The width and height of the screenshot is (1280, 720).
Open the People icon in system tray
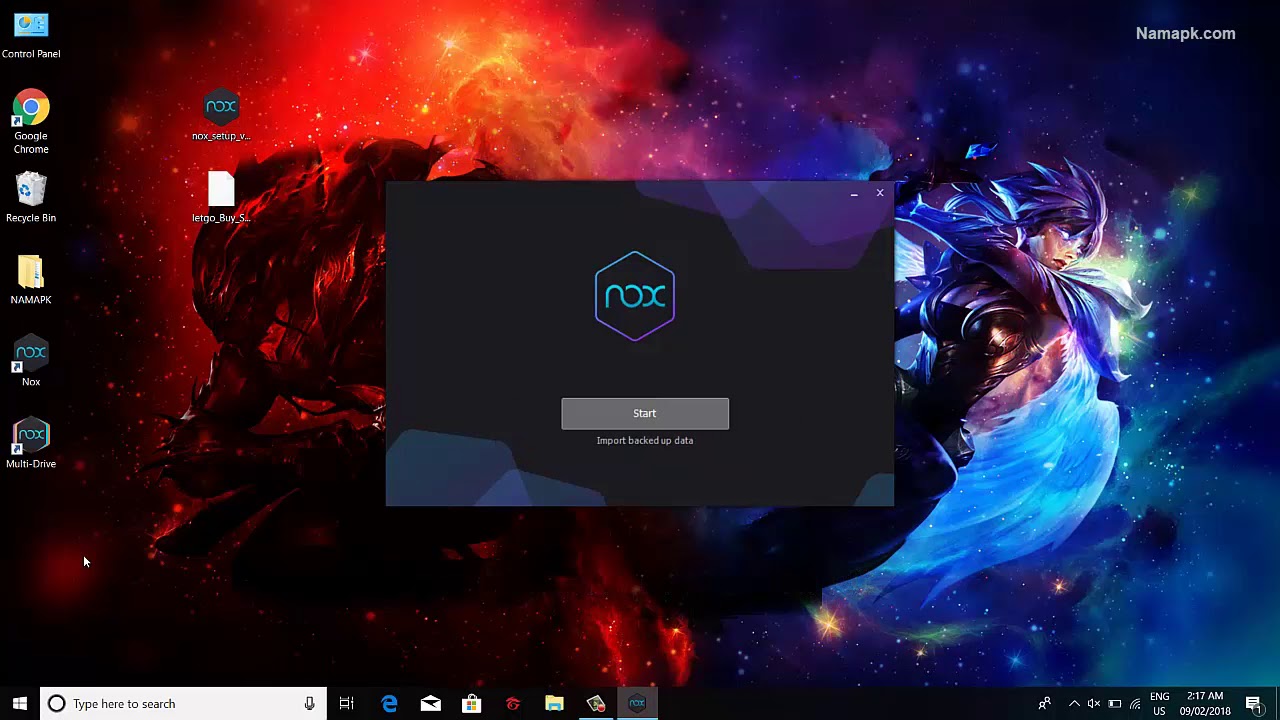pyautogui.click(x=1044, y=704)
